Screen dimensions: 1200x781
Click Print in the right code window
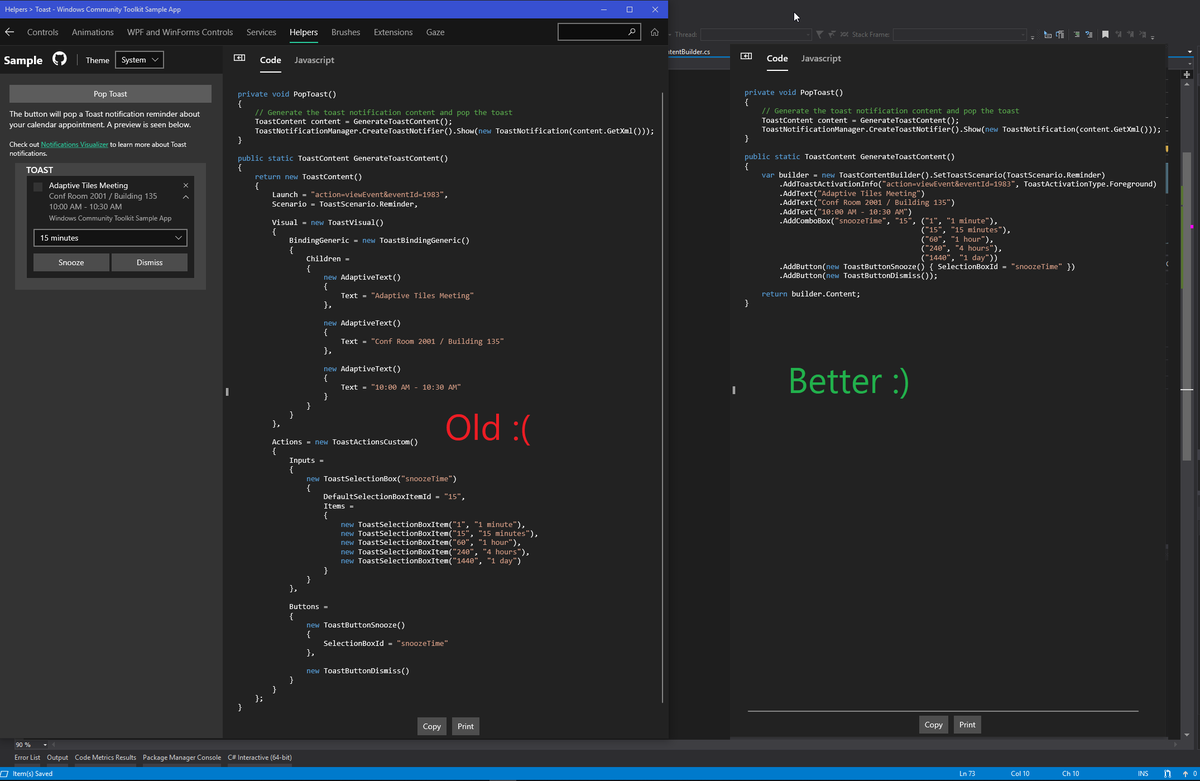967,725
